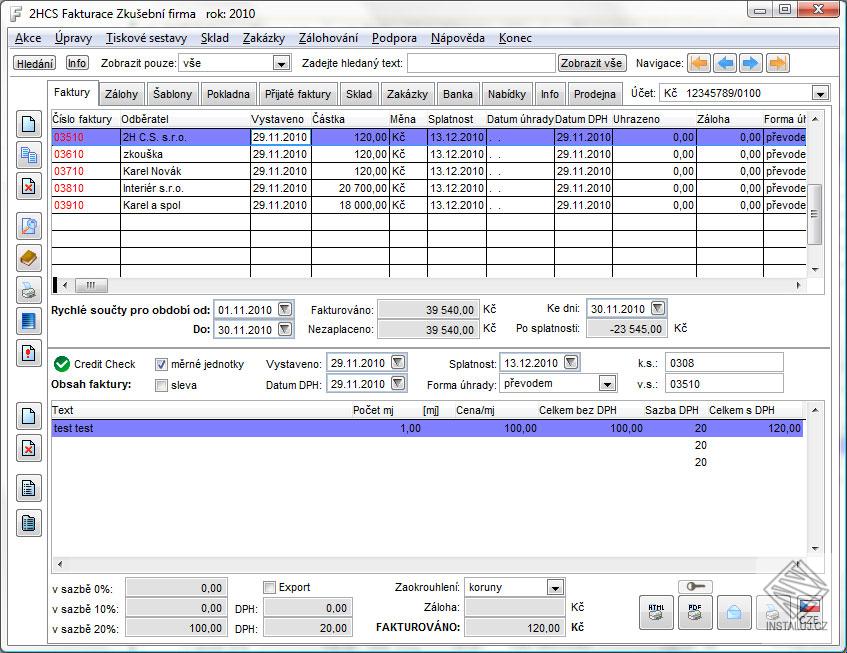Check the Export checkbox
This screenshot has height=653, width=847.
pyautogui.click(x=269, y=587)
